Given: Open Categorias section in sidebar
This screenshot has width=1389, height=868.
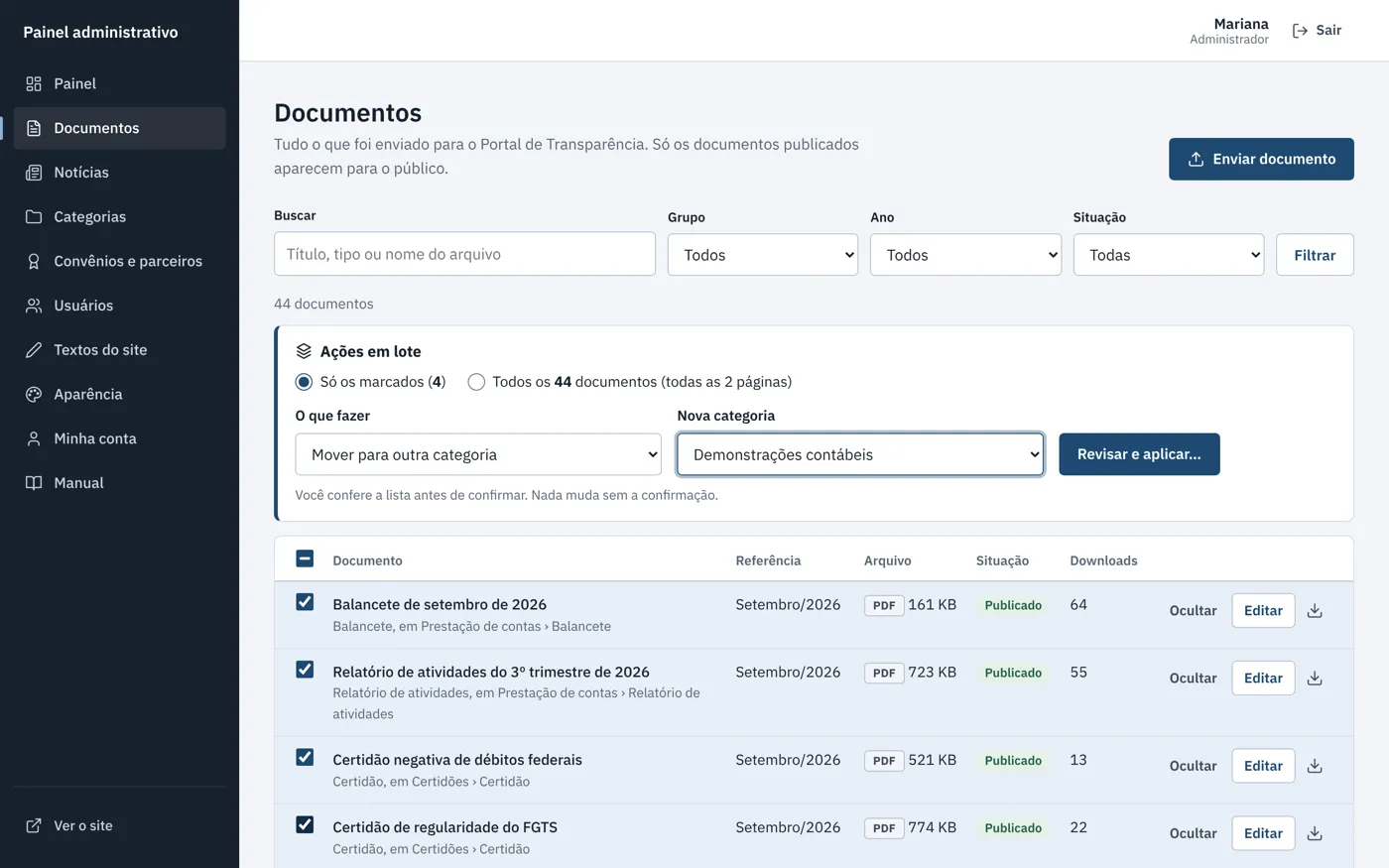Looking at the screenshot, I should coord(119,216).
